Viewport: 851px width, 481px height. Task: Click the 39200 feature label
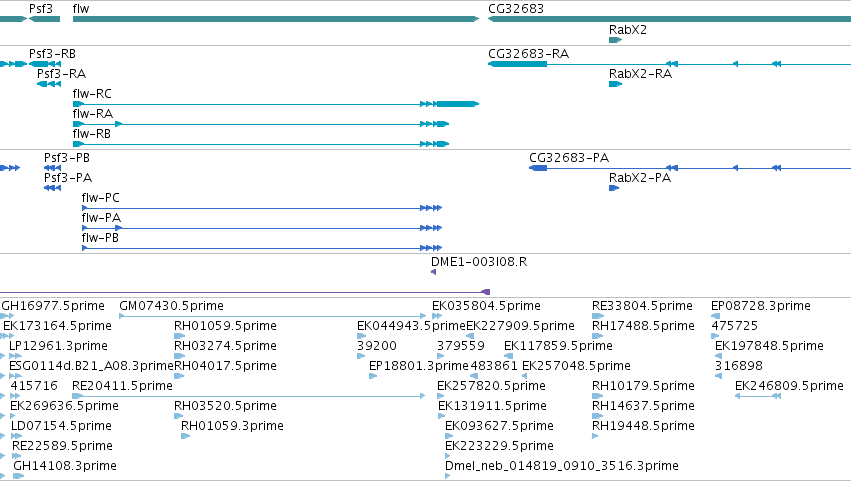[377, 346]
